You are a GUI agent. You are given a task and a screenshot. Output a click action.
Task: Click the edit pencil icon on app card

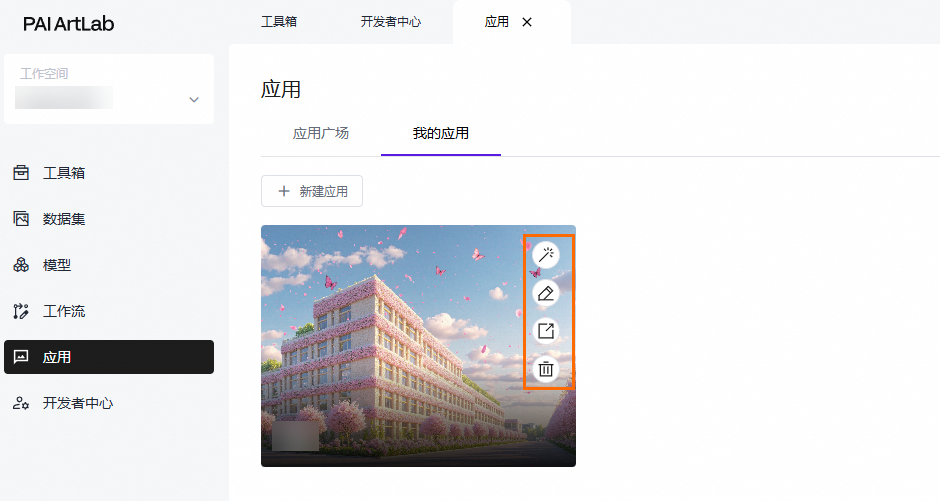click(546, 293)
